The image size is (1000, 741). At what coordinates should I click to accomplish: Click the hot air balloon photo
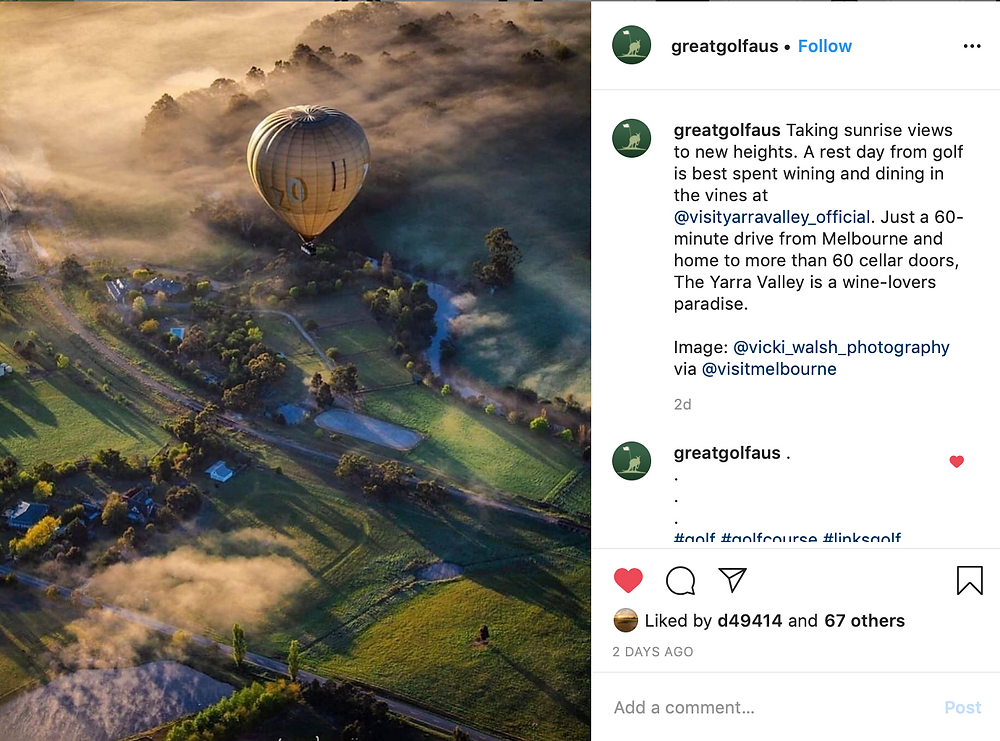(x=295, y=370)
